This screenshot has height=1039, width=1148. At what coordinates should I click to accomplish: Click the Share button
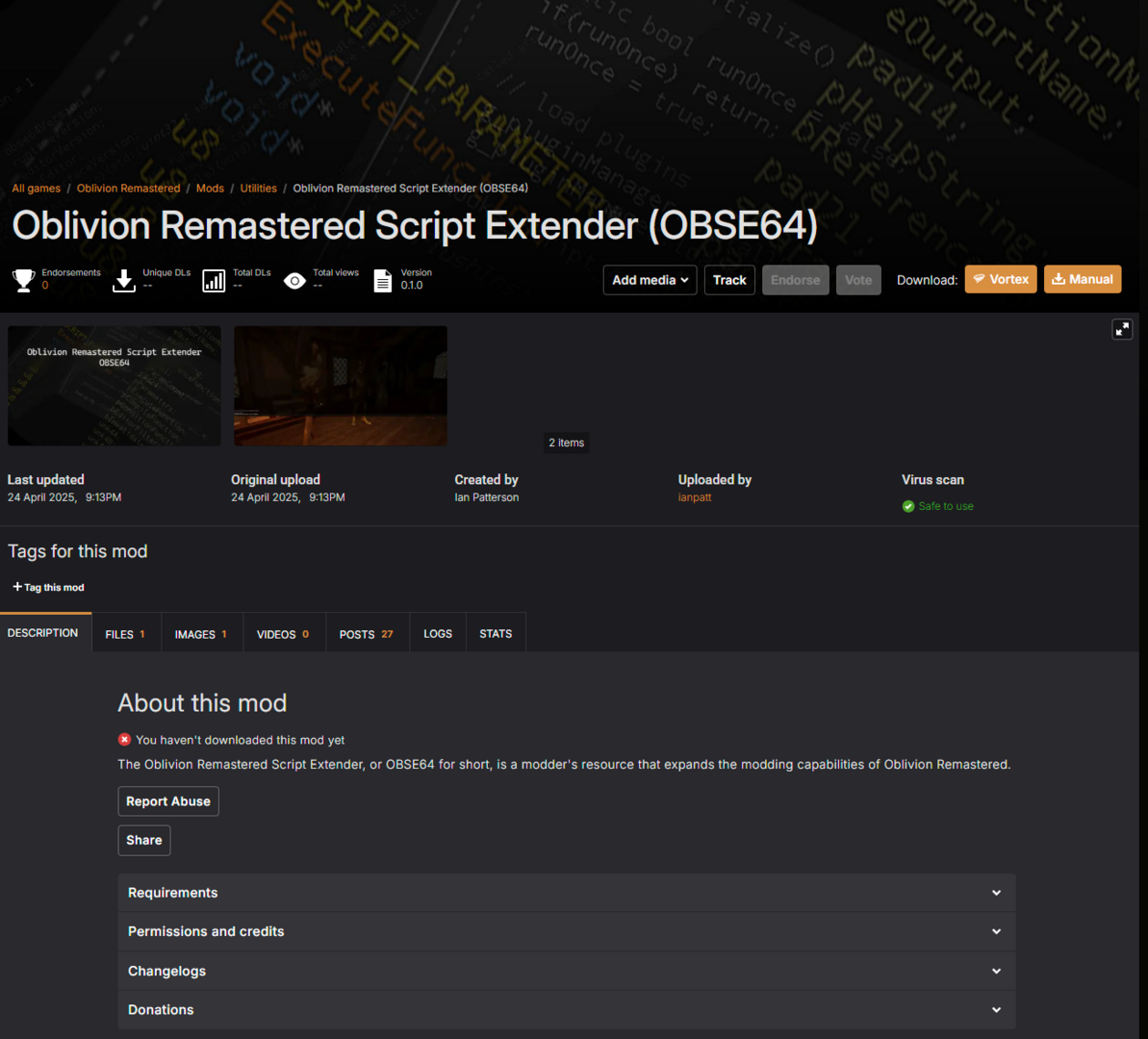pos(144,840)
